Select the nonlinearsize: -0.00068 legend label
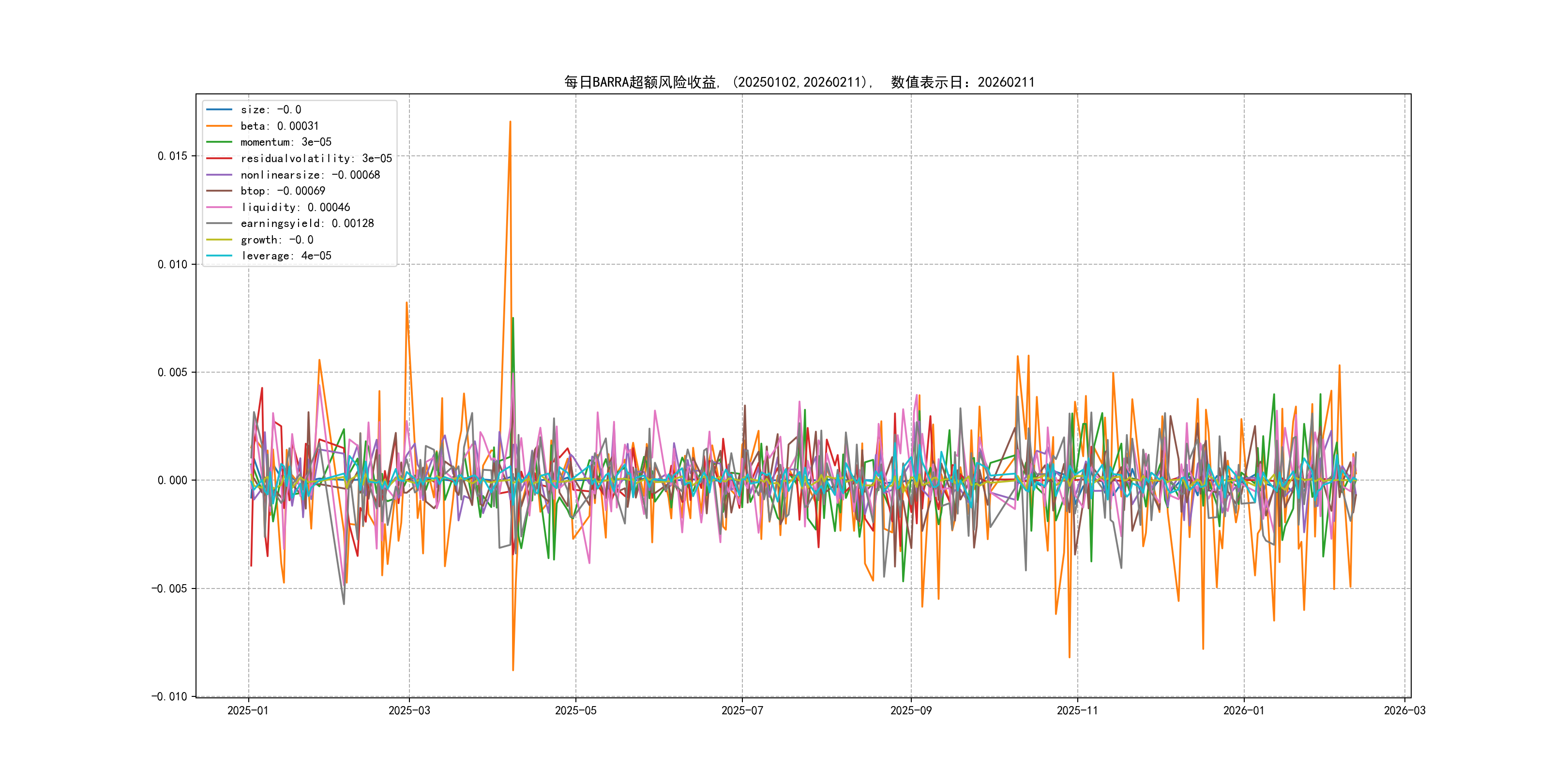Image resolution: width=1568 pixels, height=784 pixels. coord(310,175)
